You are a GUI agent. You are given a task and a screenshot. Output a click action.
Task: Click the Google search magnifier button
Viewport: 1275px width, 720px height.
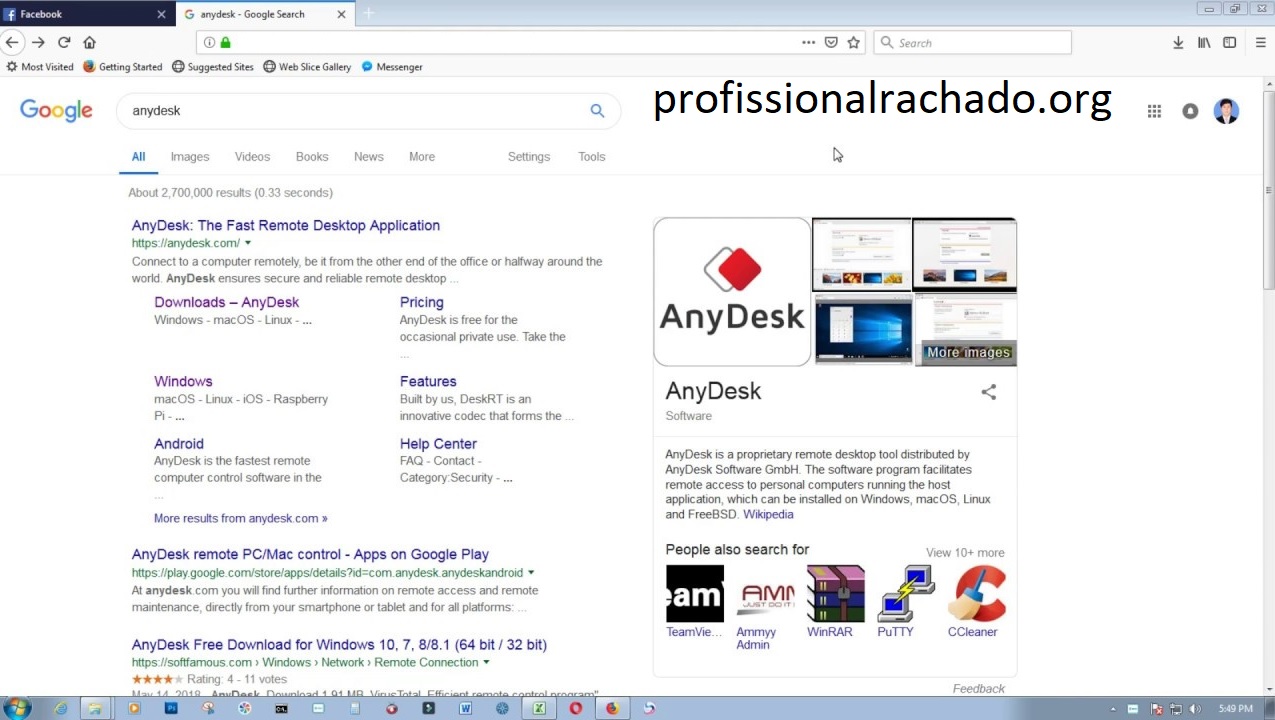click(597, 111)
